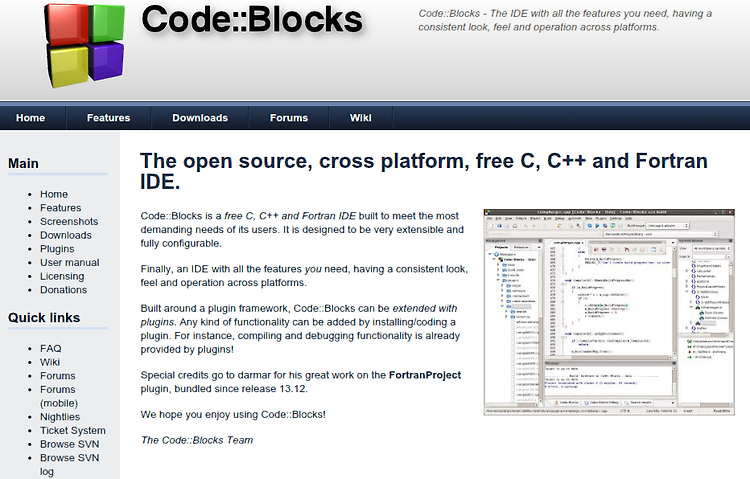Screen dimensions: 750x479
Task: Click the 'Quick links' sidebar heading
Action: (44, 318)
